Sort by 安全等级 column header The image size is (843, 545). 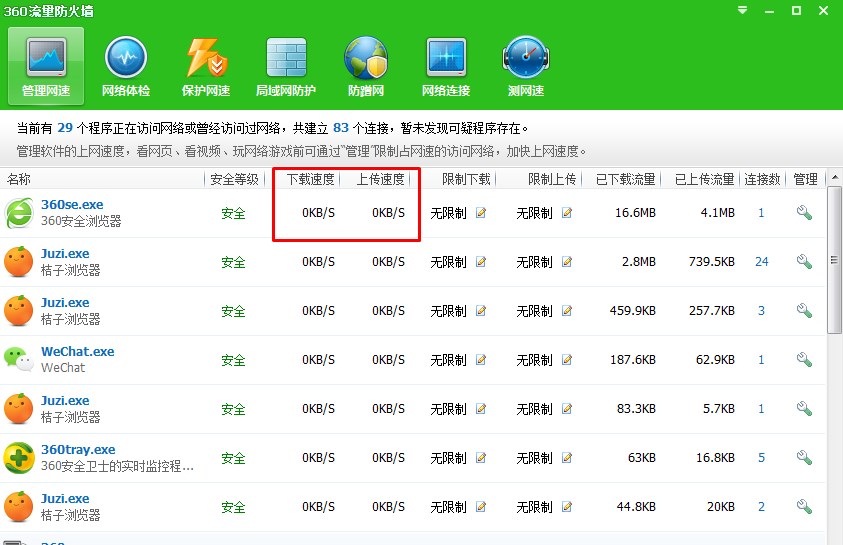click(234, 179)
